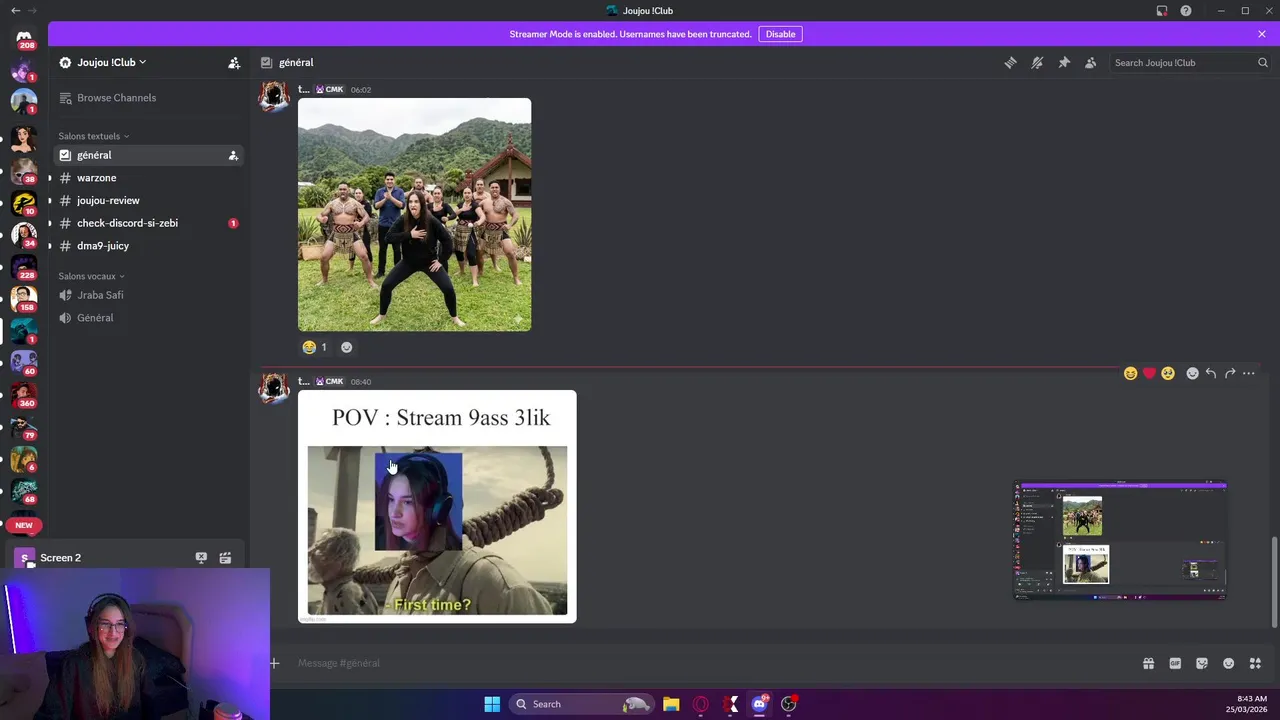Open the server with 208 badge
The height and width of the screenshot is (720, 1280).
tap(24, 37)
